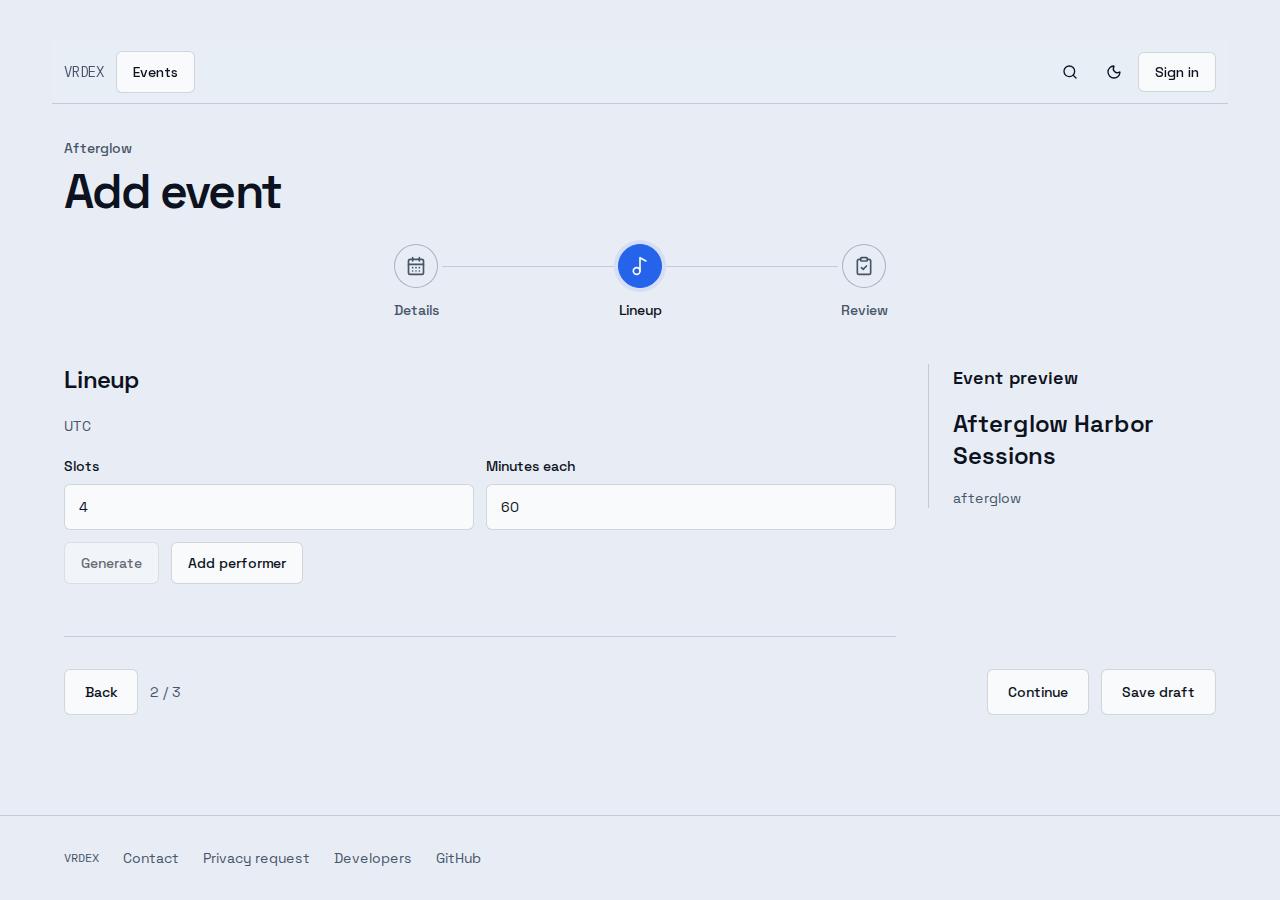The height and width of the screenshot is (900, 1280).
Task: Focus the Minutes each input field
Action: [x=691, y=507]
